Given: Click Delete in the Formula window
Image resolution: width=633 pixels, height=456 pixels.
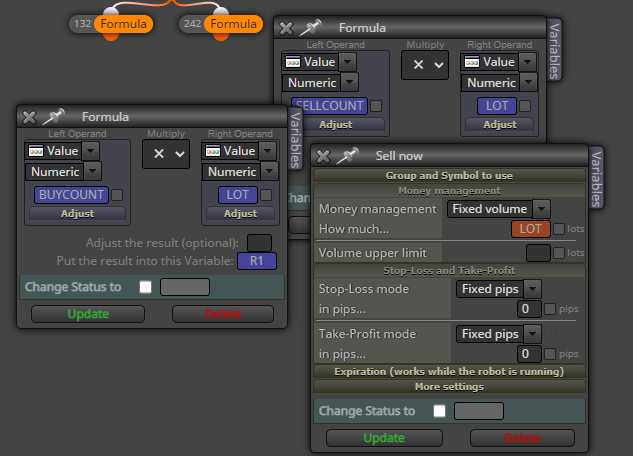Looking at the screenshot, I should (223, 314).
